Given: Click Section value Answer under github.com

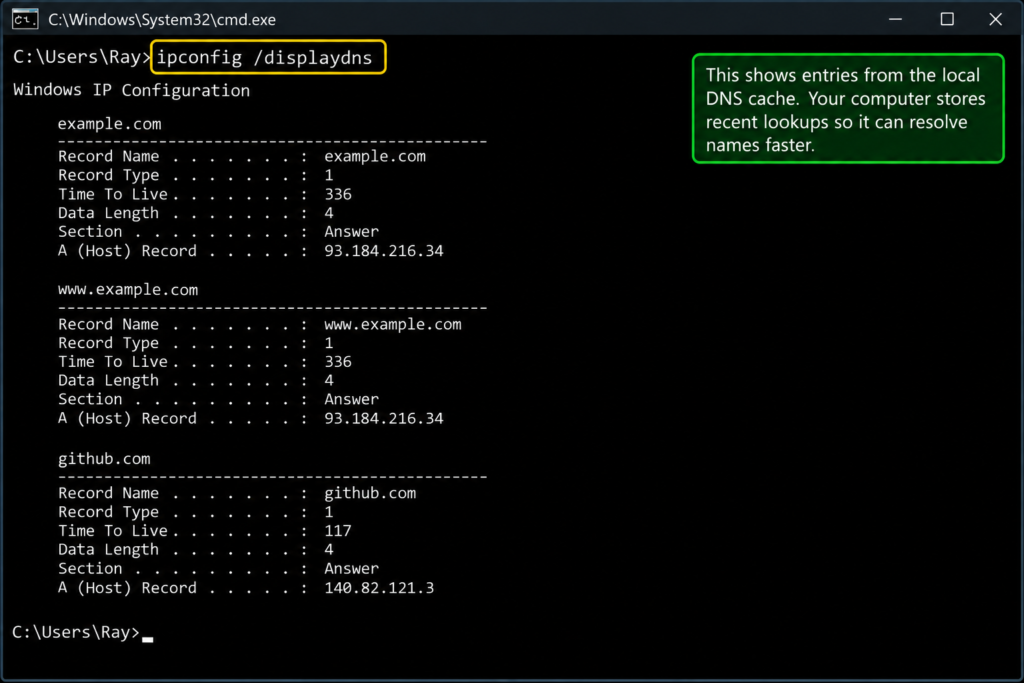Looking at the screenshot, I should 351,569.
